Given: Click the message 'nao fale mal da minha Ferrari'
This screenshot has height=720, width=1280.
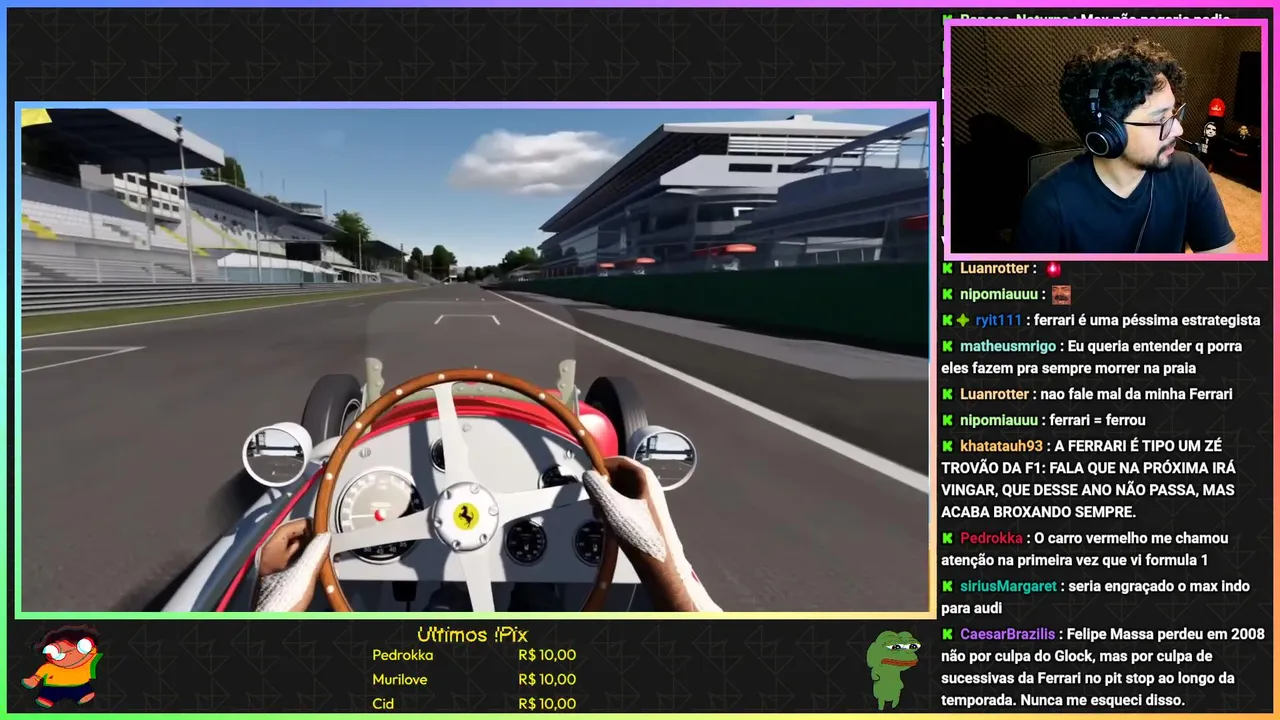Looking at the screenshot, I should point(1136,394).
